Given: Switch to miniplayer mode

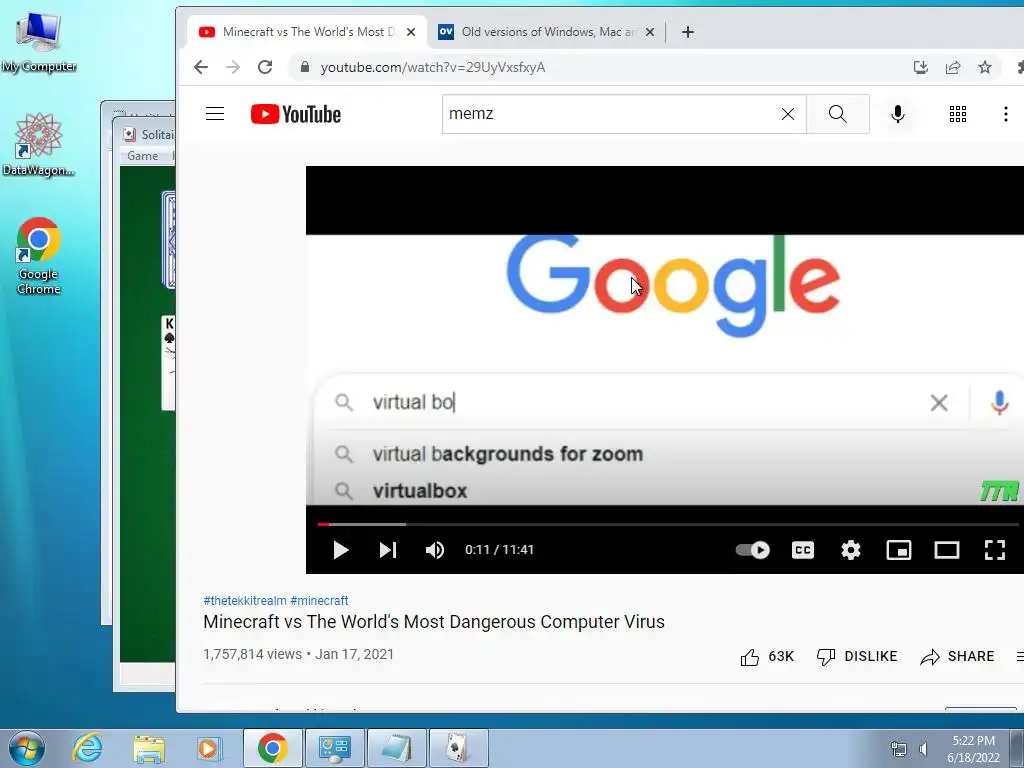Looking at the screenshot, I should [x=899, y=550].
